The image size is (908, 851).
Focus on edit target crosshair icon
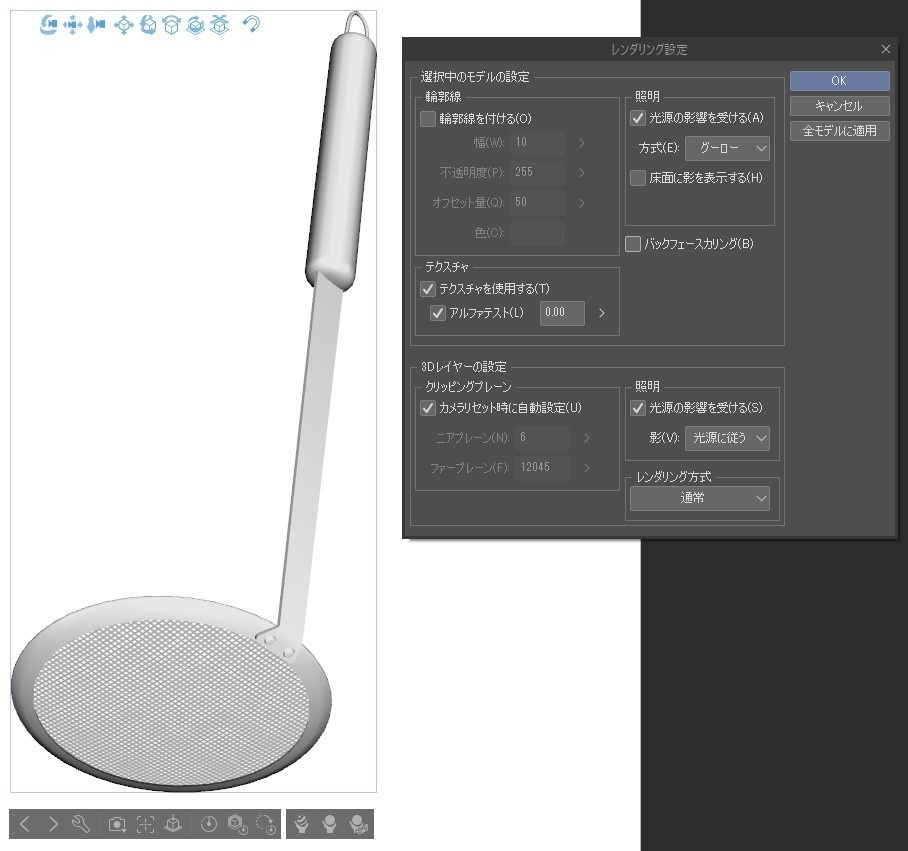145,824
